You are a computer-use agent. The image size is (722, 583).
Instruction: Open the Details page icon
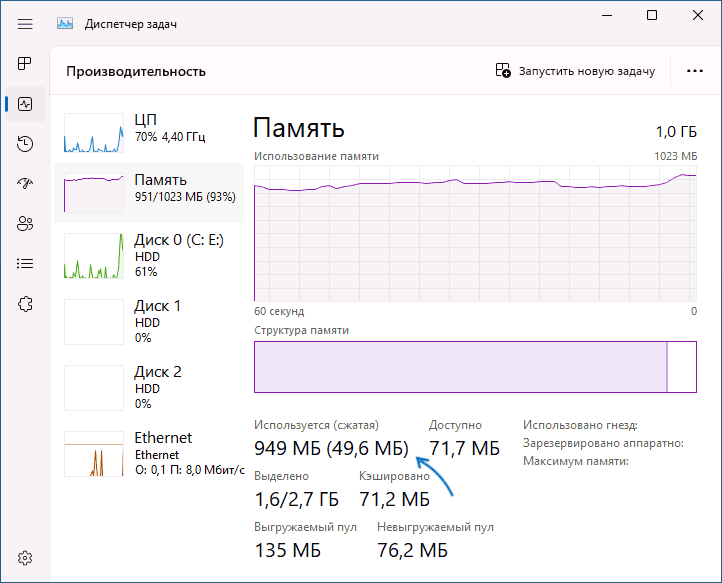pyautogui.click(x=25, y=263)
